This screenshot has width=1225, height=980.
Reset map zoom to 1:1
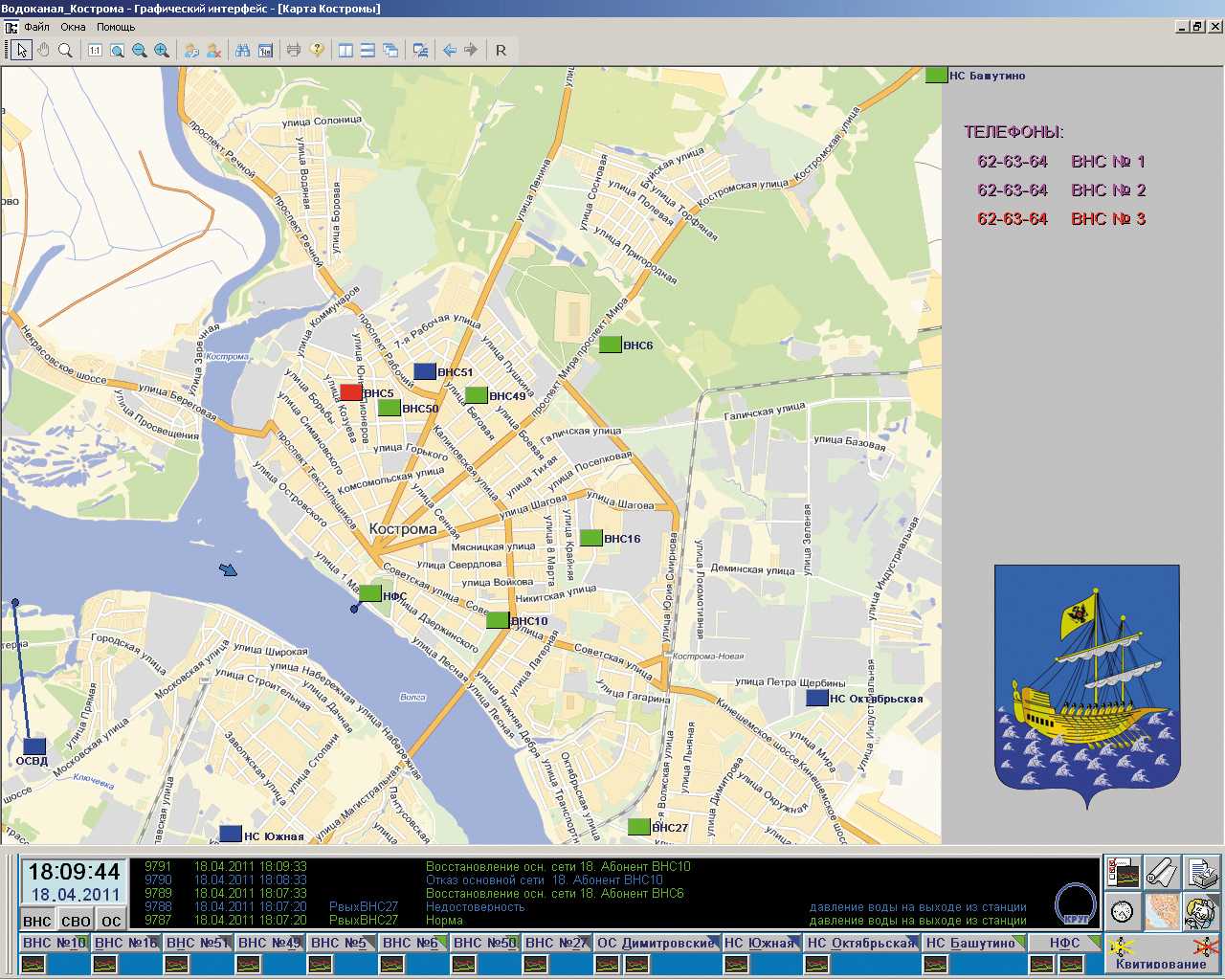pyautogui.click(x=95, y=50)
